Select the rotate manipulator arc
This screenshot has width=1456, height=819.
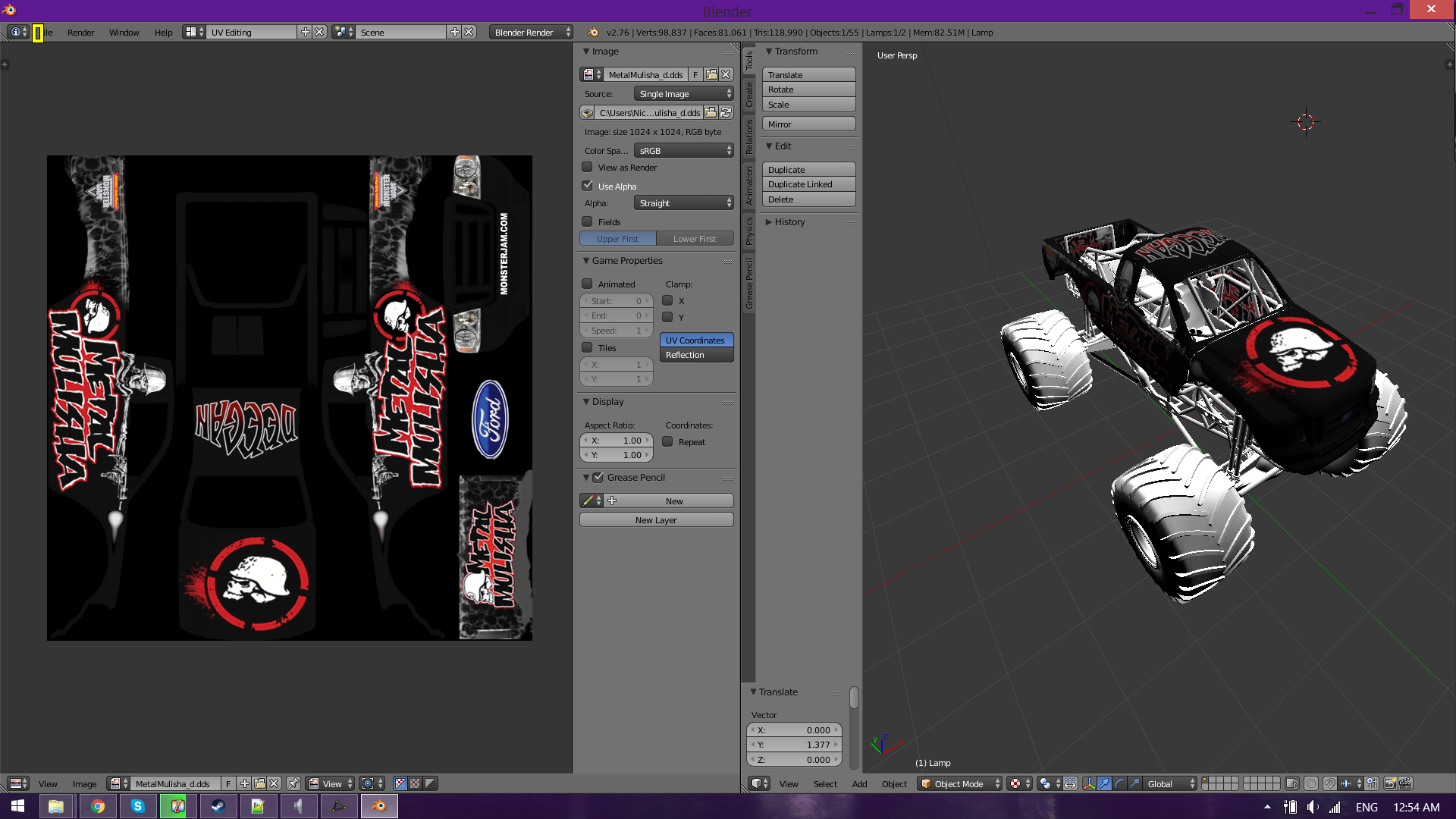click(1119, 783)
